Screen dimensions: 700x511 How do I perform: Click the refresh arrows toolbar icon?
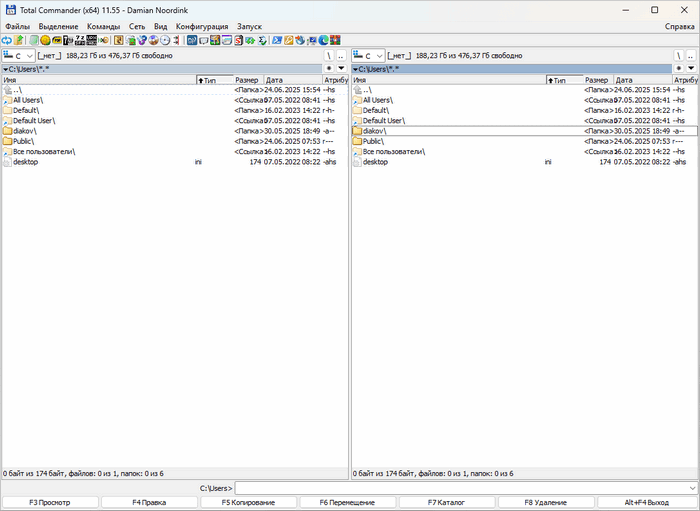pos(7,40)
